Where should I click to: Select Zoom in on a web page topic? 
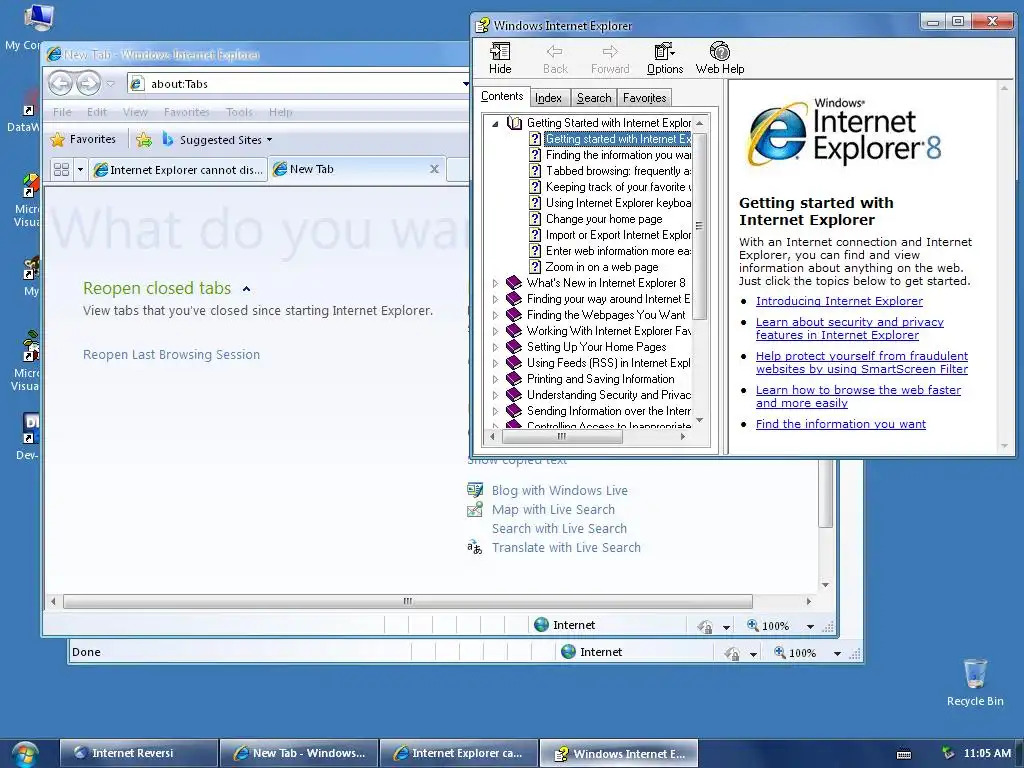601,267
